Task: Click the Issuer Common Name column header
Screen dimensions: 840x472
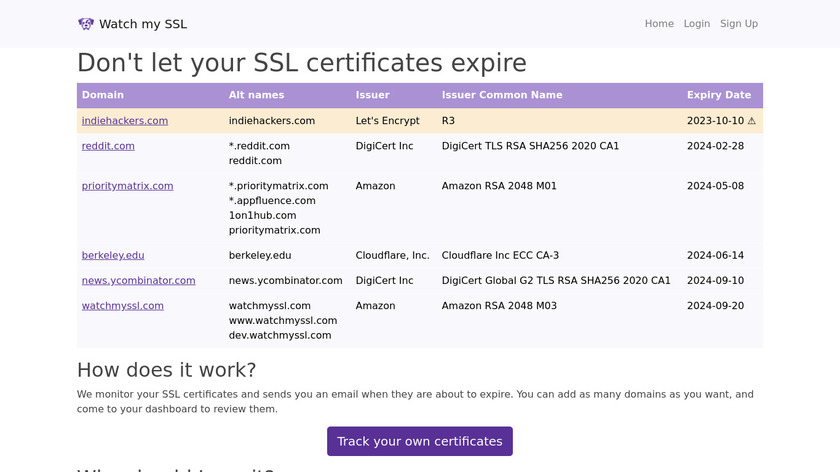Action: pyautogui.click(x=502, y=96)
